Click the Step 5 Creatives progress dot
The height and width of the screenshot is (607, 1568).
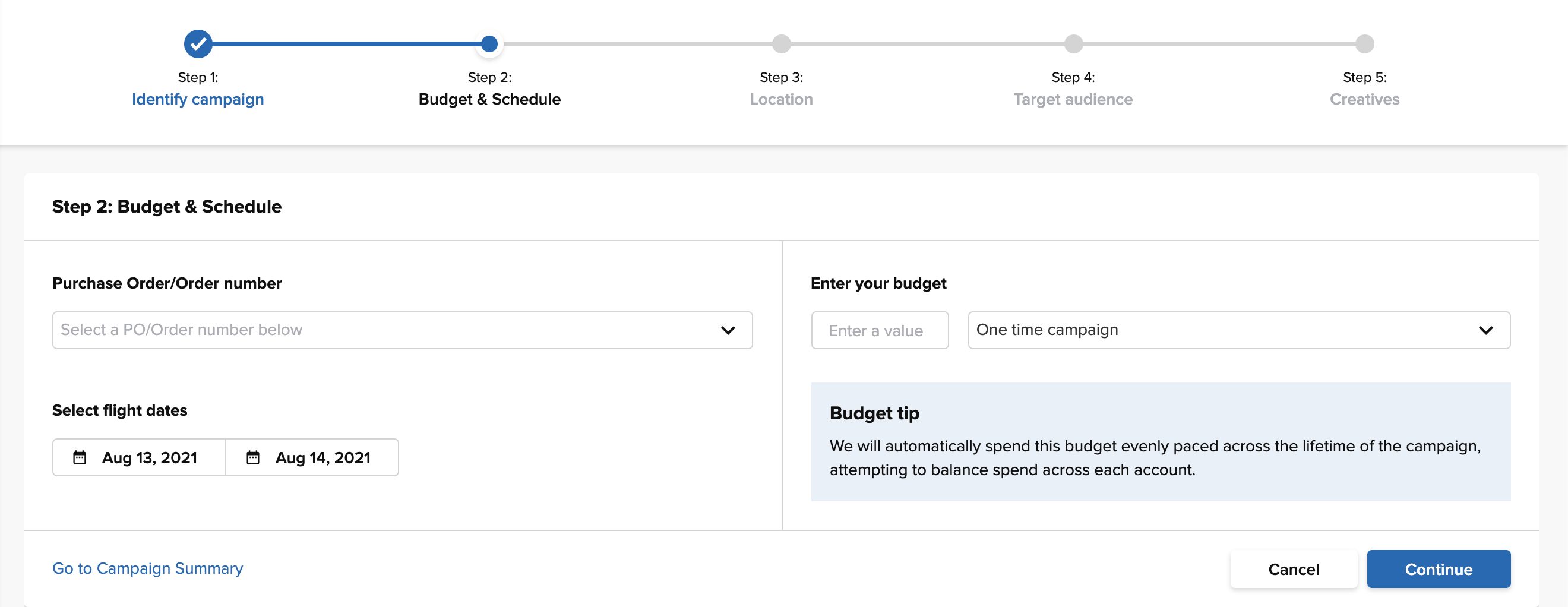tap(1365, 44)
